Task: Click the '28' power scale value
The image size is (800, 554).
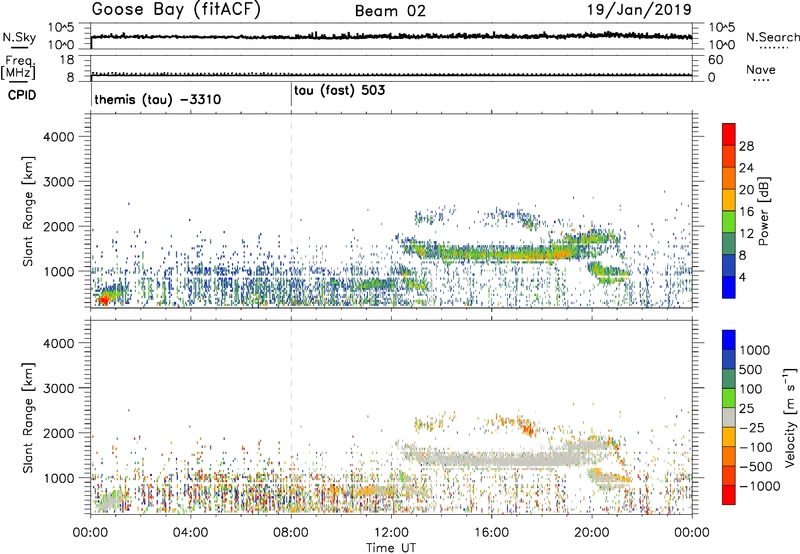Action: pyautogui.click(x=746, y=146)
